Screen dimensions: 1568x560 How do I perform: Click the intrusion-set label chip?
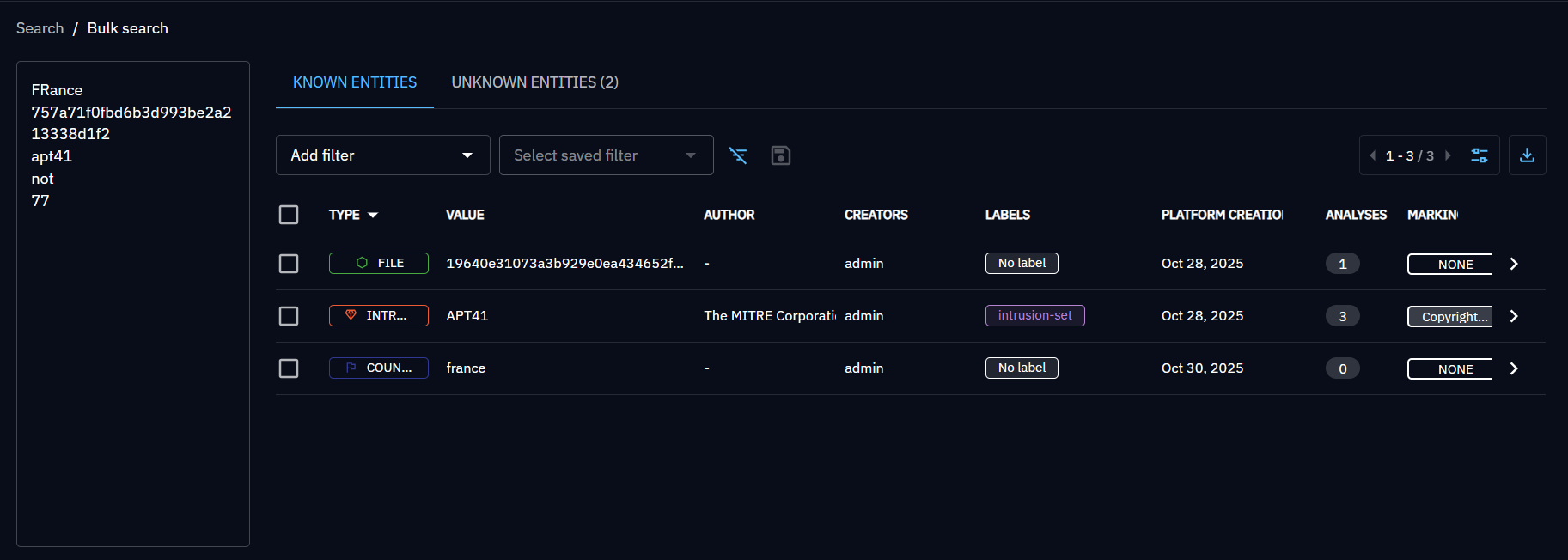pyautogui.click(x=1034, y=315)
